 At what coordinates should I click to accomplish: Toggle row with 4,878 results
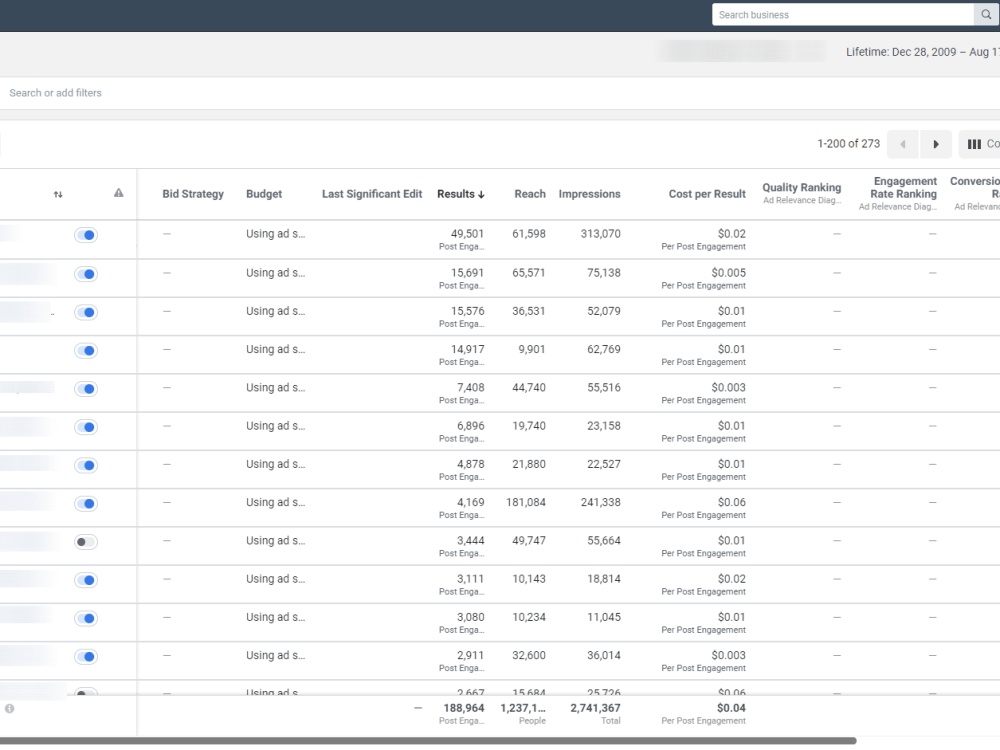tap(85, 466)
